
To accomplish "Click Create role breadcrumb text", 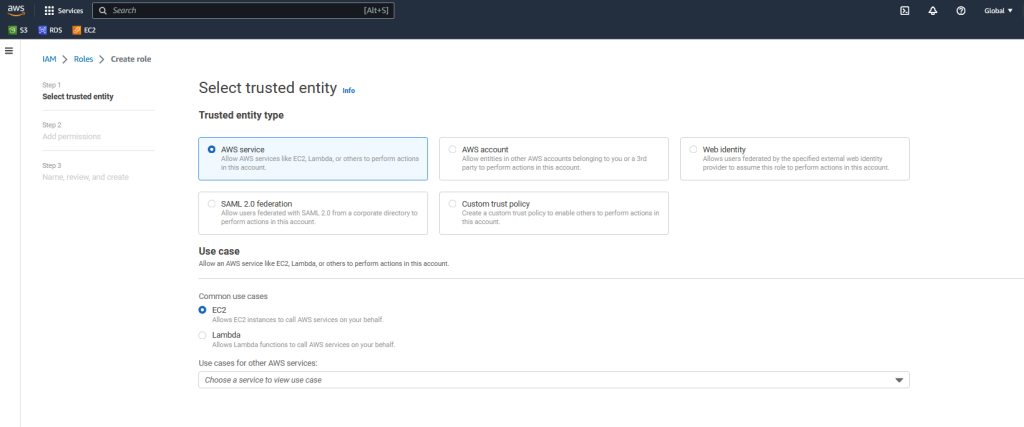I will 131,59.
